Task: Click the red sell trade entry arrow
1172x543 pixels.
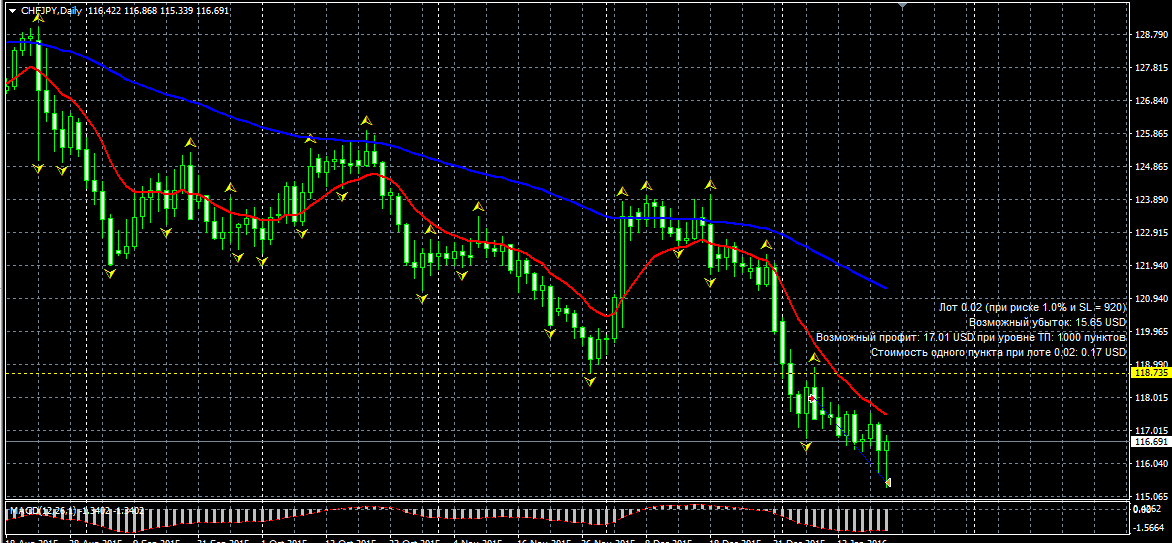Action: click(812, 399)
